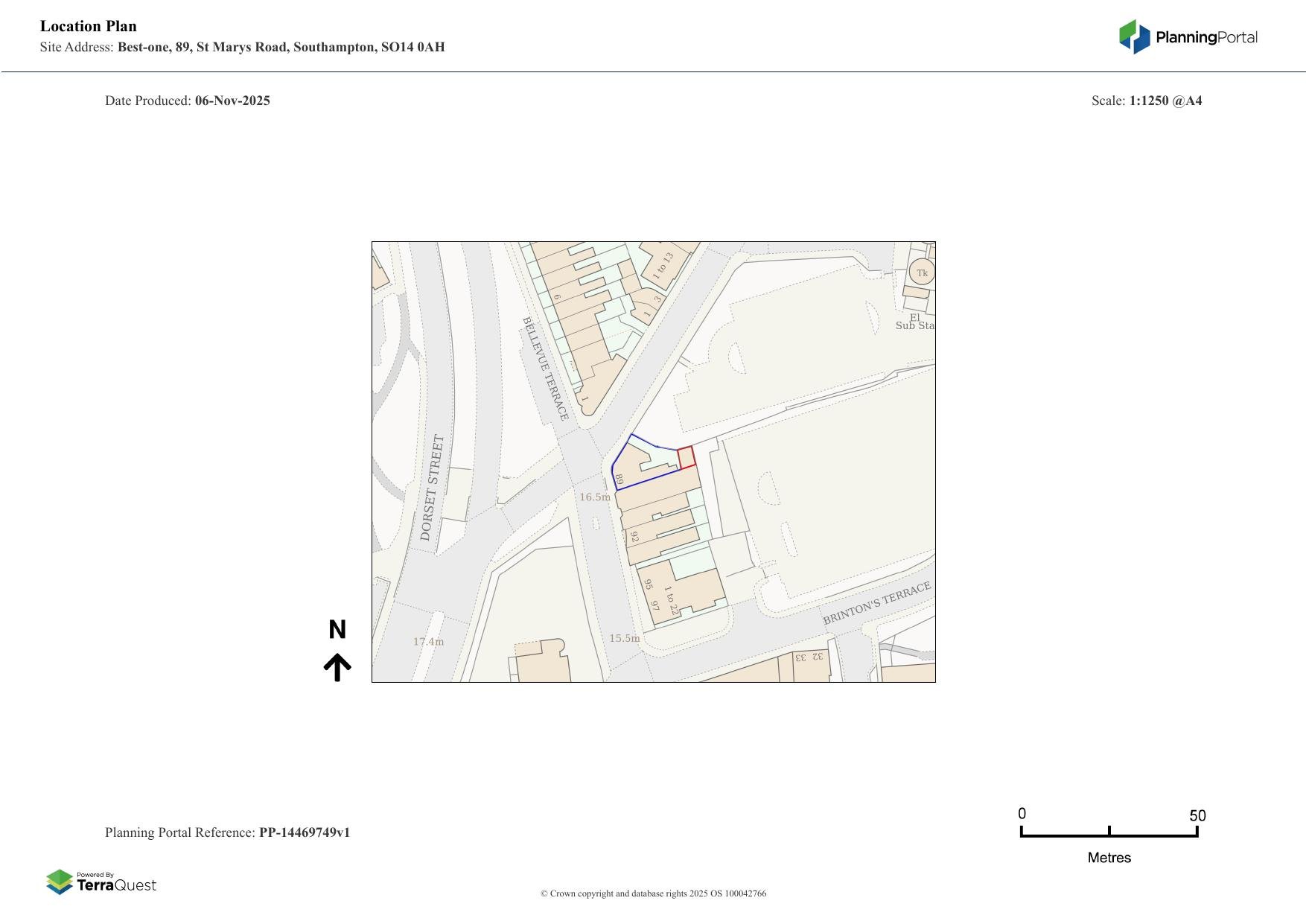This screenshot has height=924, width=1306.
Task: Click the Planning Portal logo icon
Action: click(x=1134, y=36)
